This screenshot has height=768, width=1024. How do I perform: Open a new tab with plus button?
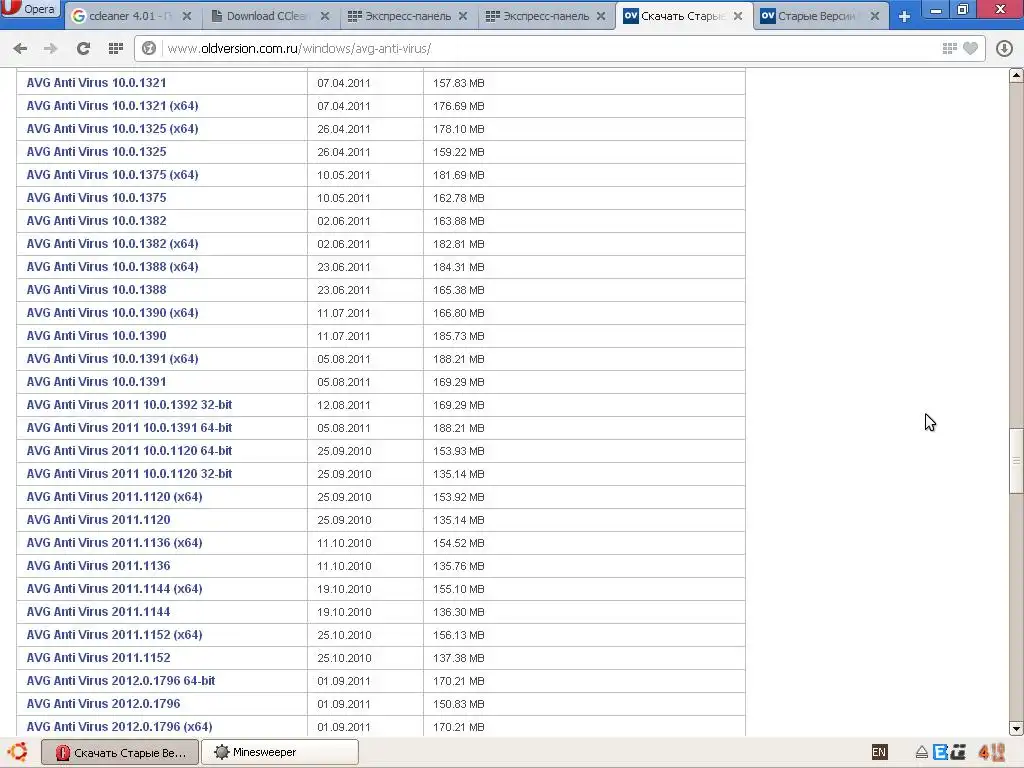tap(904, 16)
